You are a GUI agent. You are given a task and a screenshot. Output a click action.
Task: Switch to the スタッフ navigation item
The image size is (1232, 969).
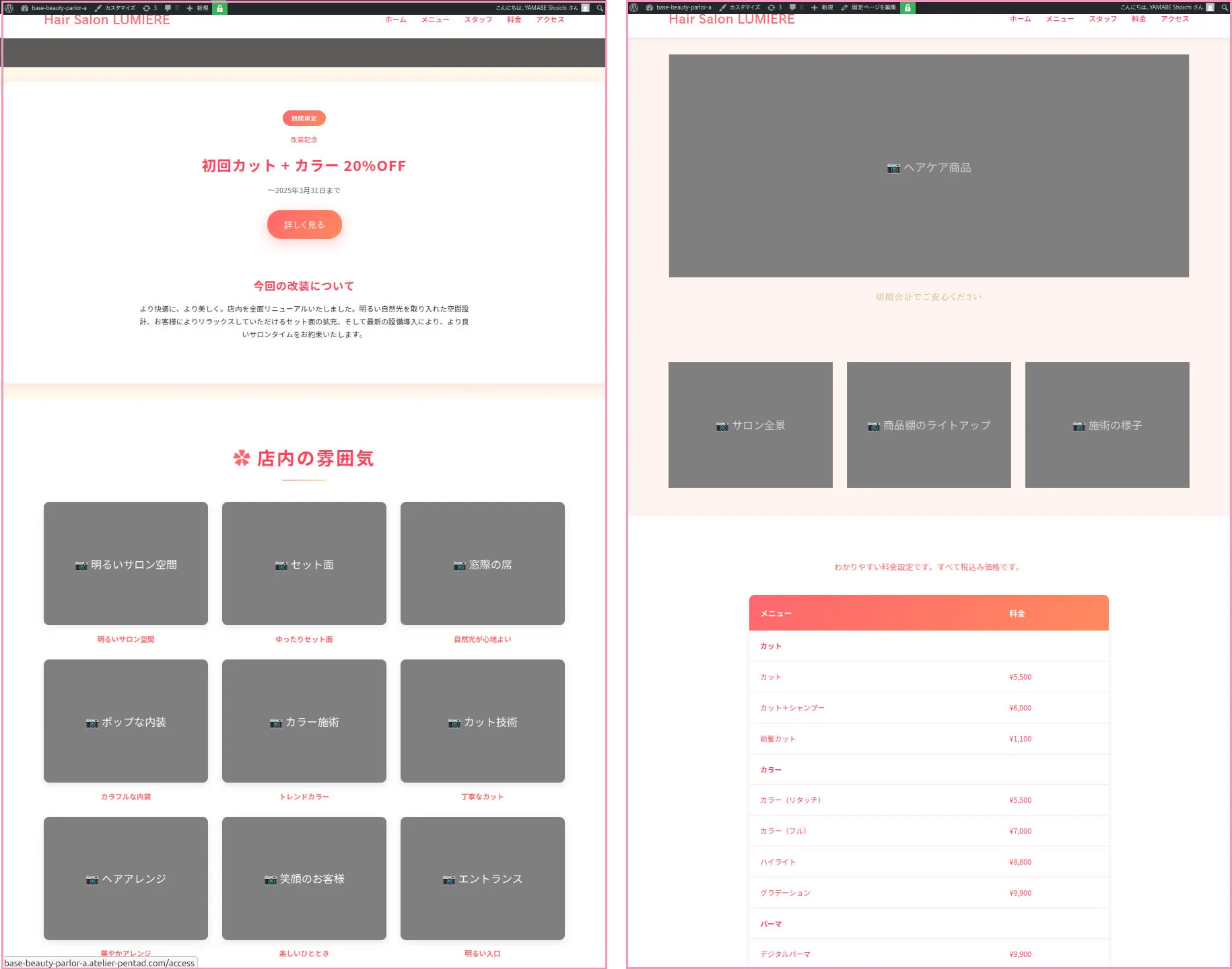tap(478, 20)
